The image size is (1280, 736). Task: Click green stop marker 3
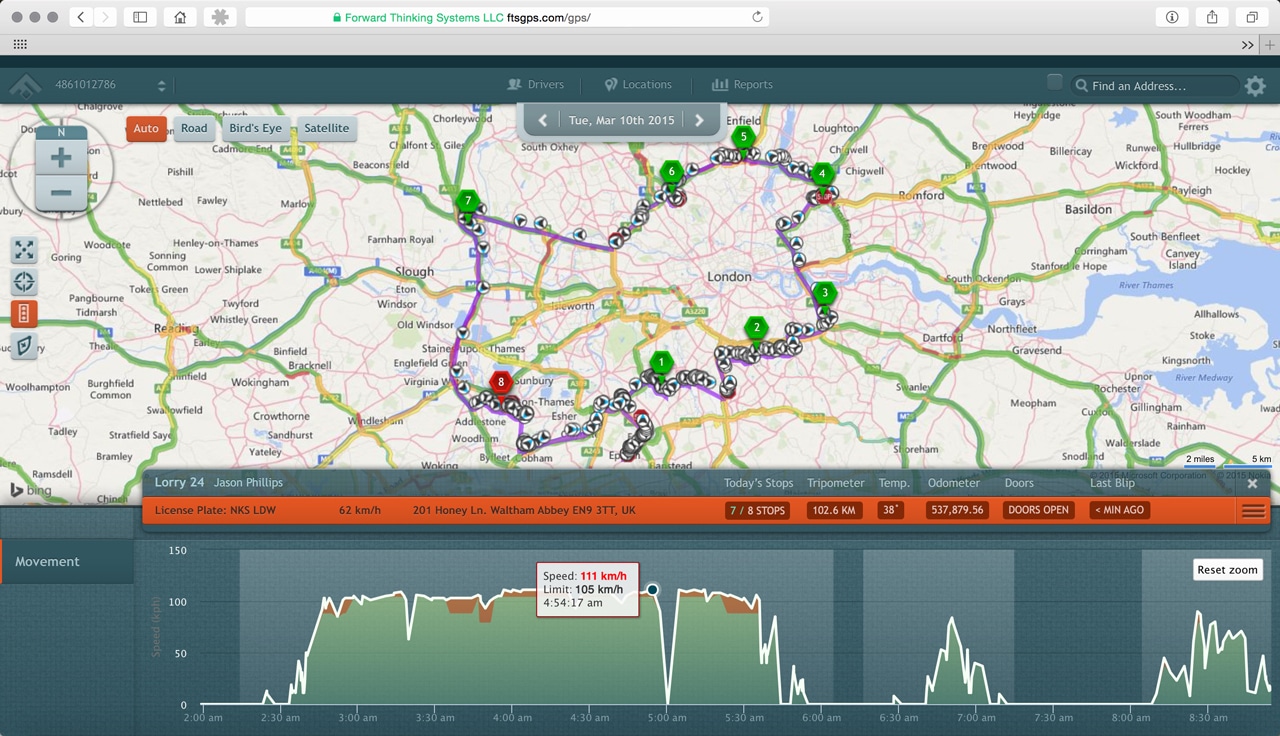coord(824,293)
